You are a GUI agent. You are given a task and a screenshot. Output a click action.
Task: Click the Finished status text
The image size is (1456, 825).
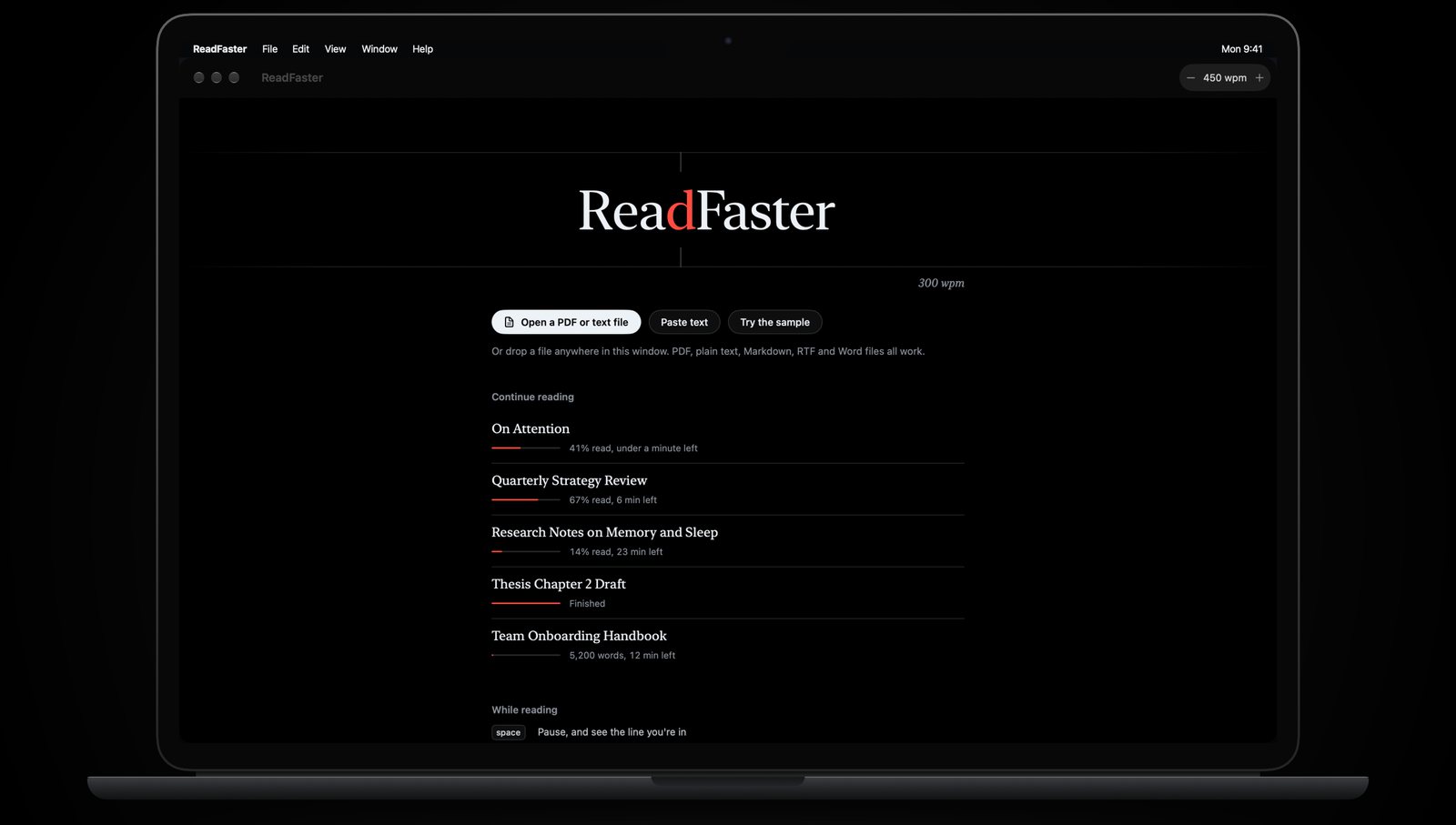coord(587,604)
